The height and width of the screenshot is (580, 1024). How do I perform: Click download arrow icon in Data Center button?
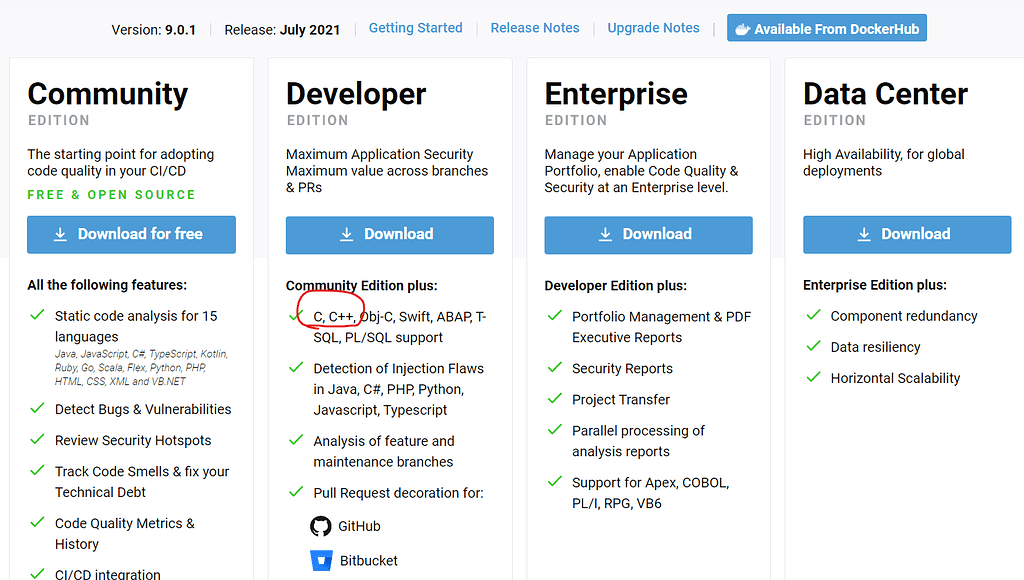(x=864, y=234)
